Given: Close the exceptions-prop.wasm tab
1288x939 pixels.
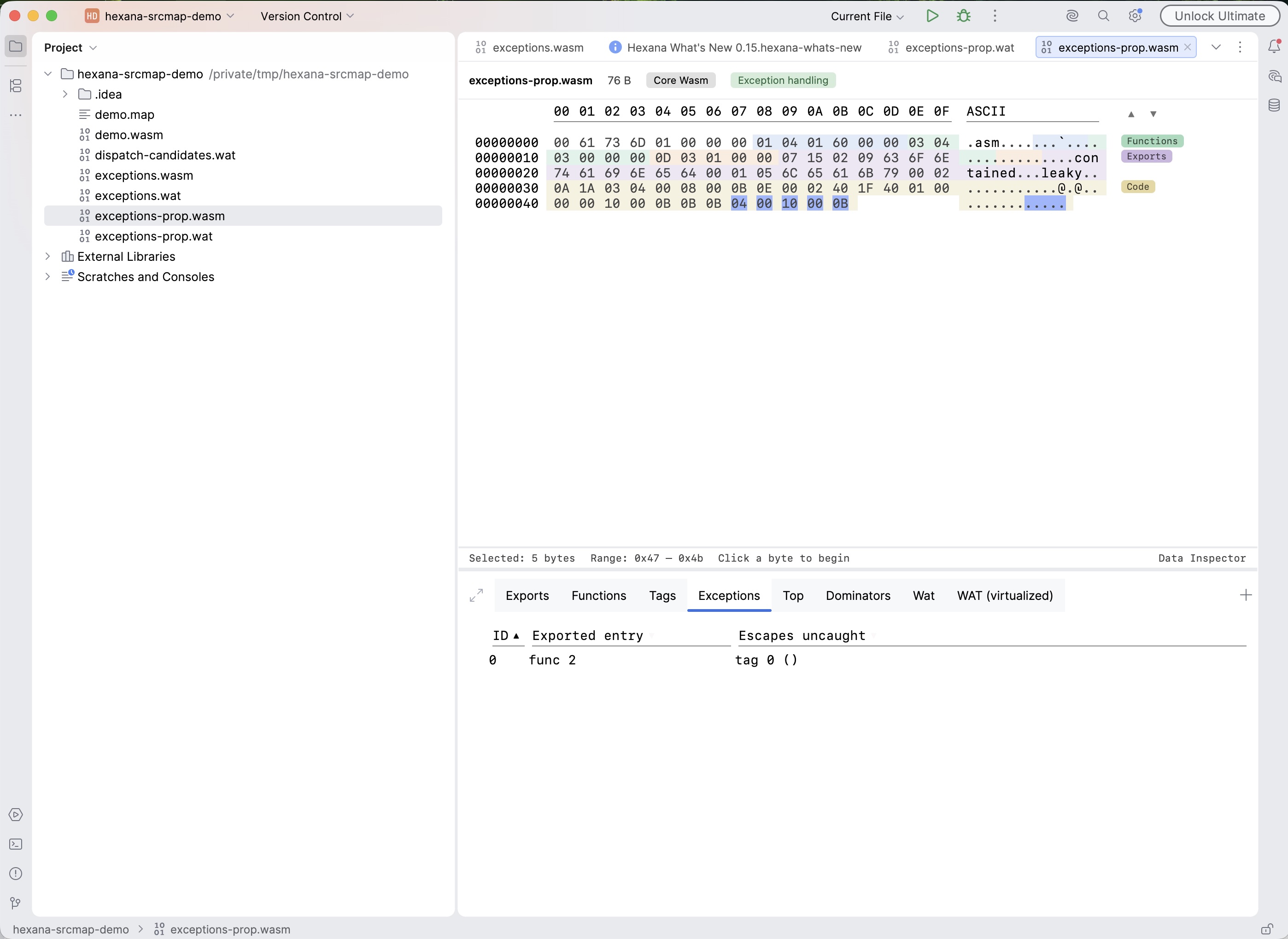Looking at the screenshot, I should click(1188, 47).
